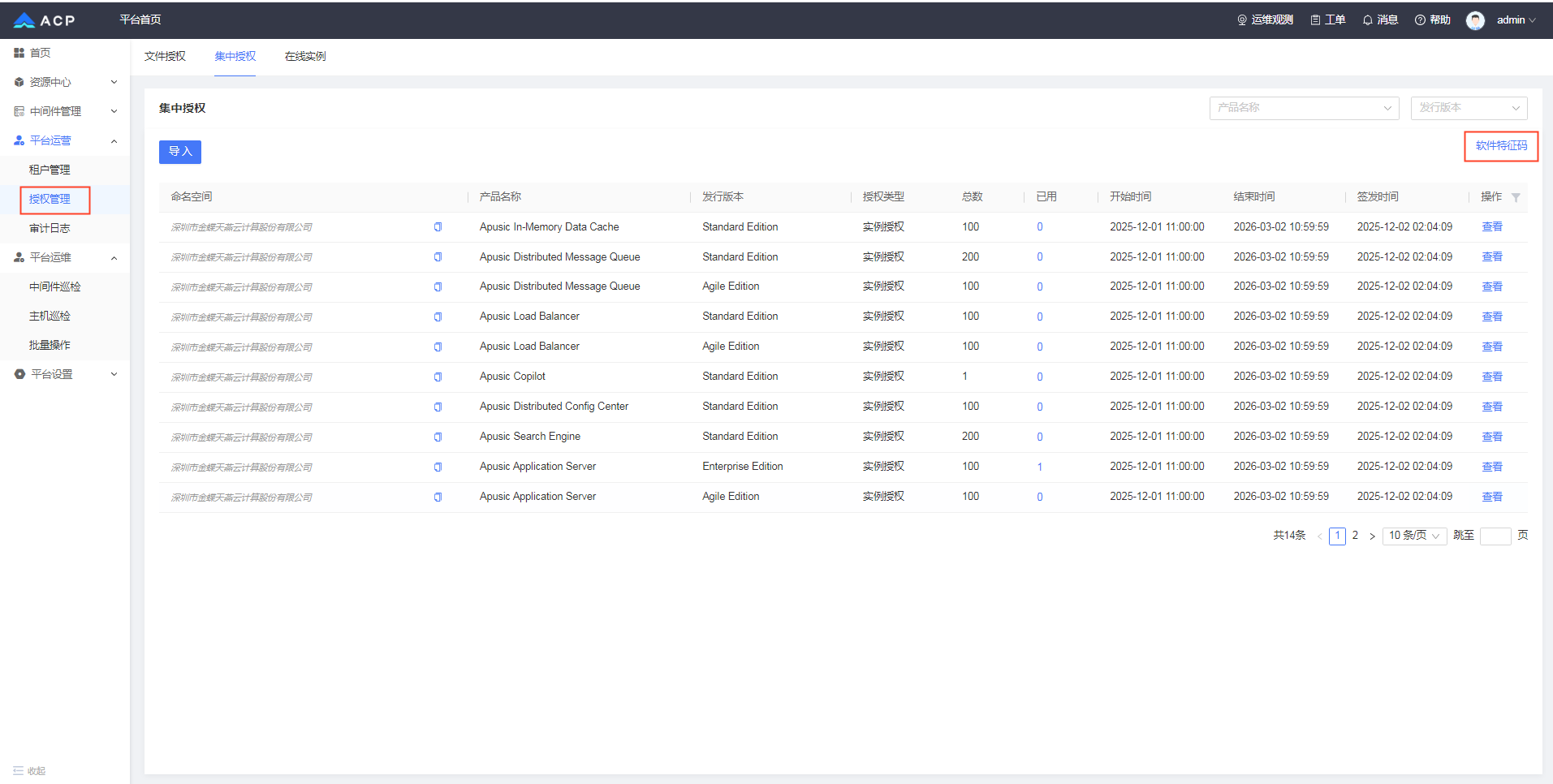Click the 资源中心 cube icon
The image size is (1553, 784).
point(19,82)
